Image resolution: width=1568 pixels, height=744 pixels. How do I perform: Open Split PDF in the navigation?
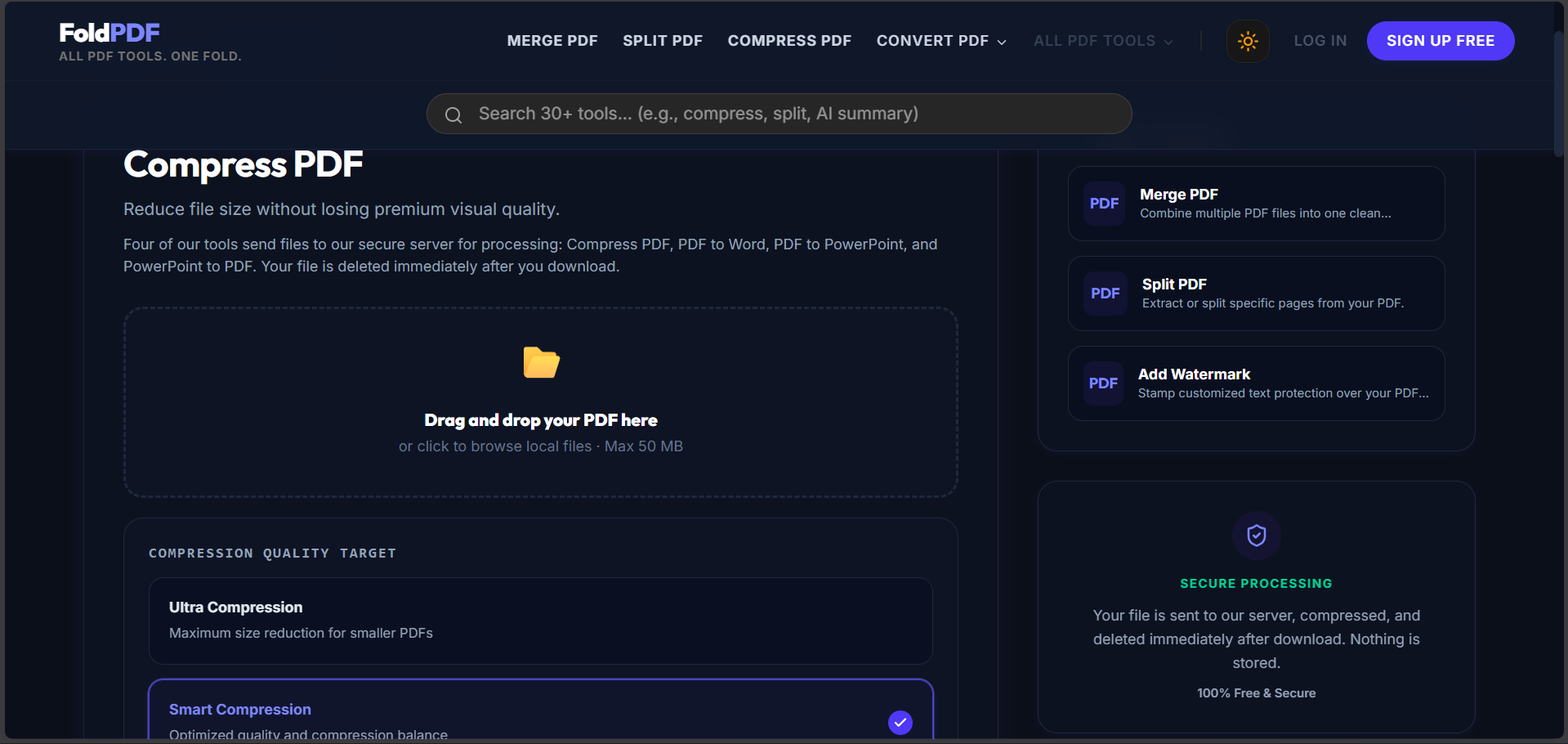663,41
